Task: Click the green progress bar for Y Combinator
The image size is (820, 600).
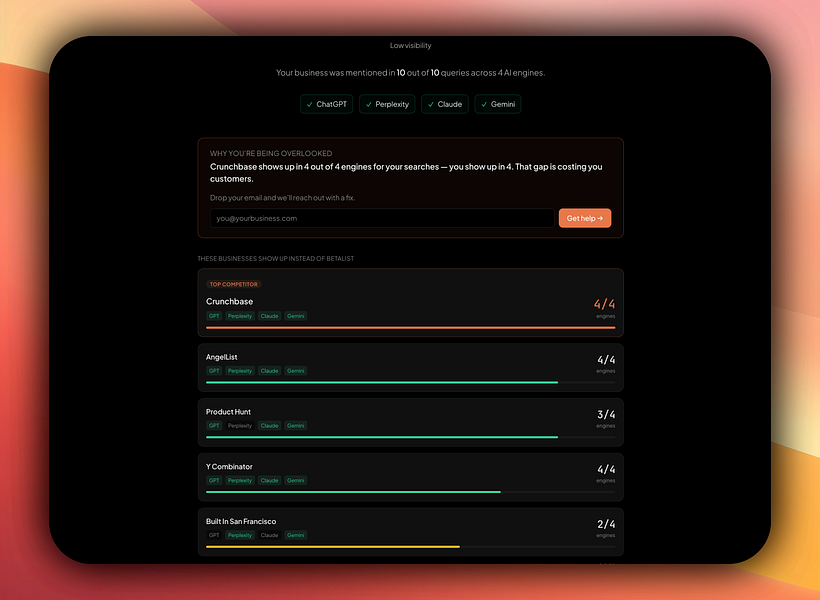Action: click(354, 492)
